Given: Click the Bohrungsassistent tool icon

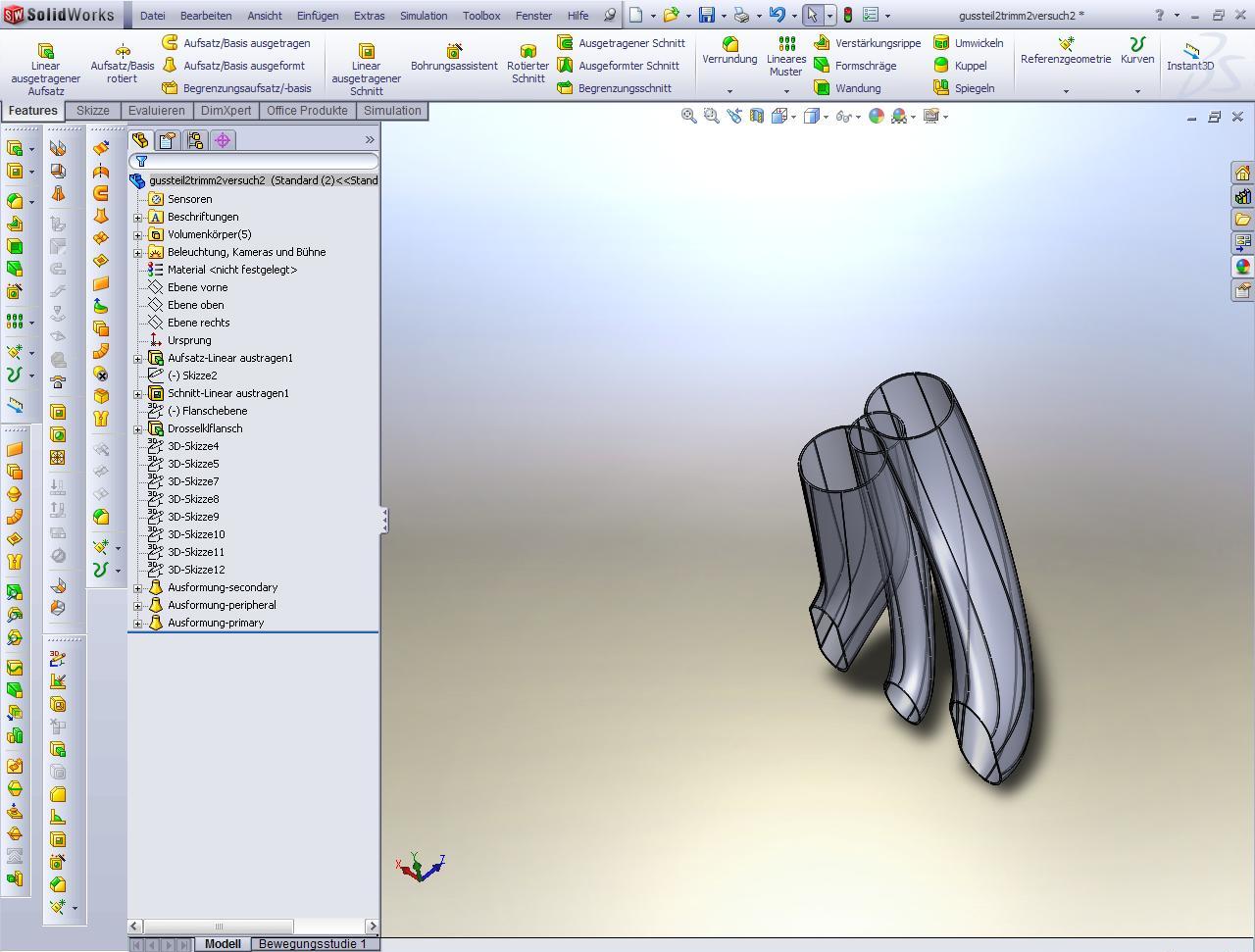Looking at the screenshot, I should pos(454,50).
